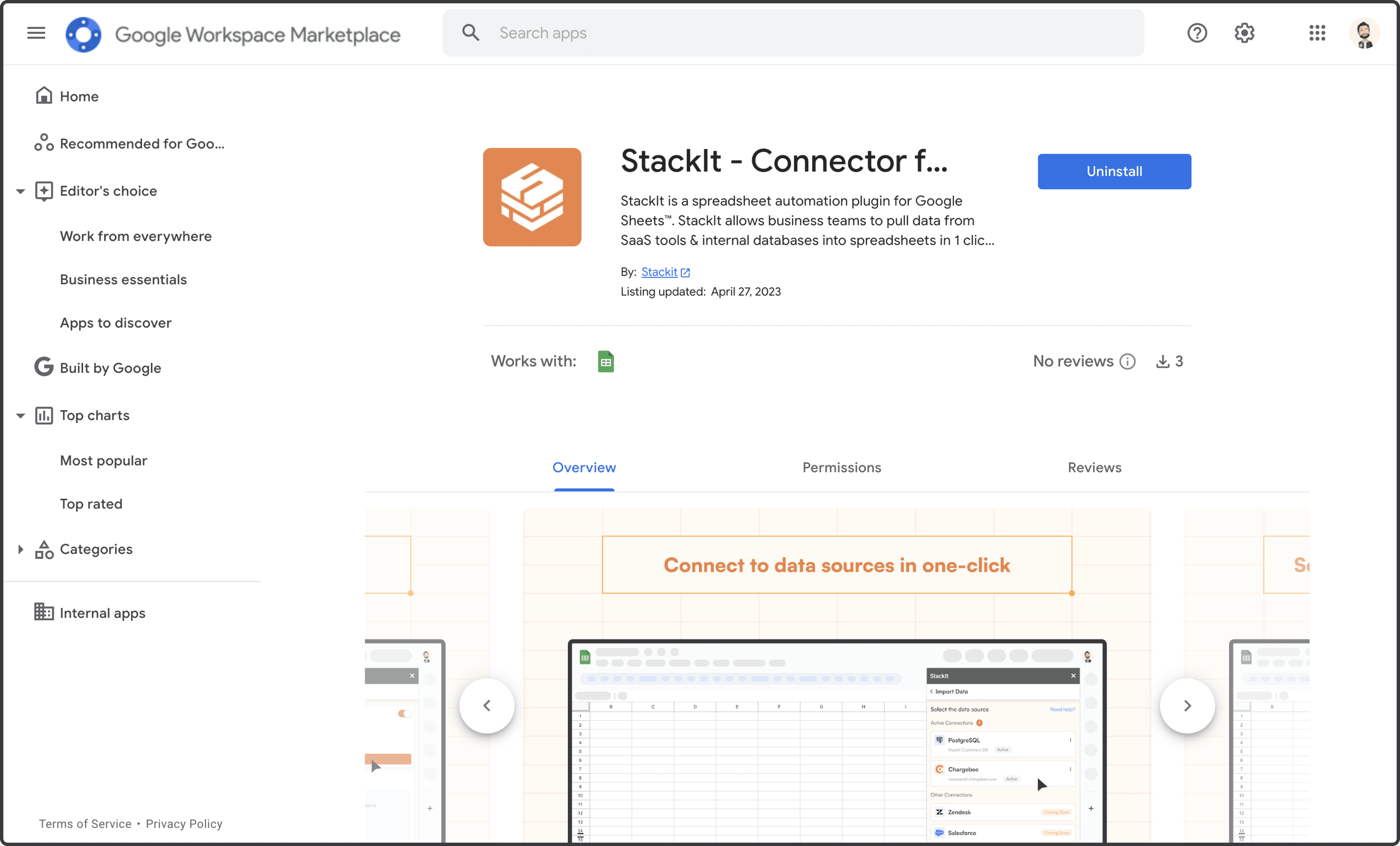Image resolution: width=1400 pixels, height=846 pixels.
Task: Open Internal apps in the sidebar
Action: coord(102,613)
